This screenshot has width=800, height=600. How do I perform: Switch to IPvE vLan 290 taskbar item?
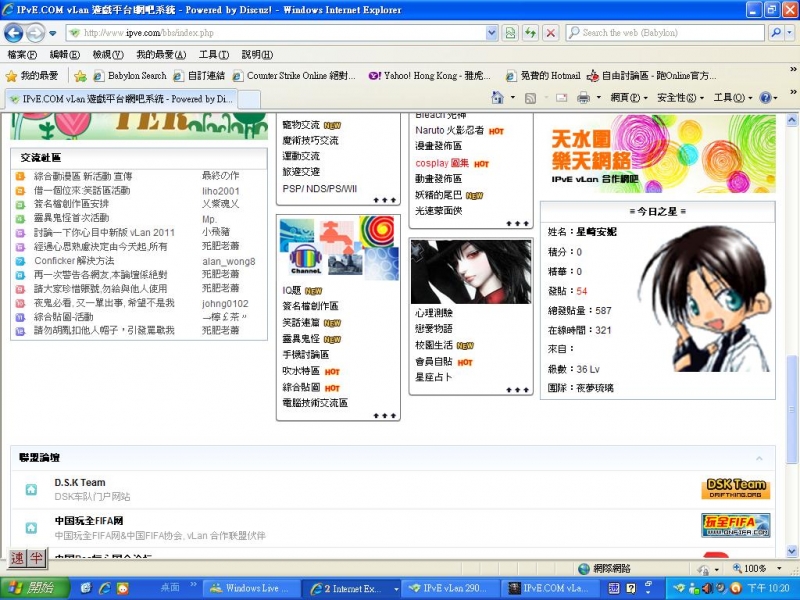click(451, 588)
